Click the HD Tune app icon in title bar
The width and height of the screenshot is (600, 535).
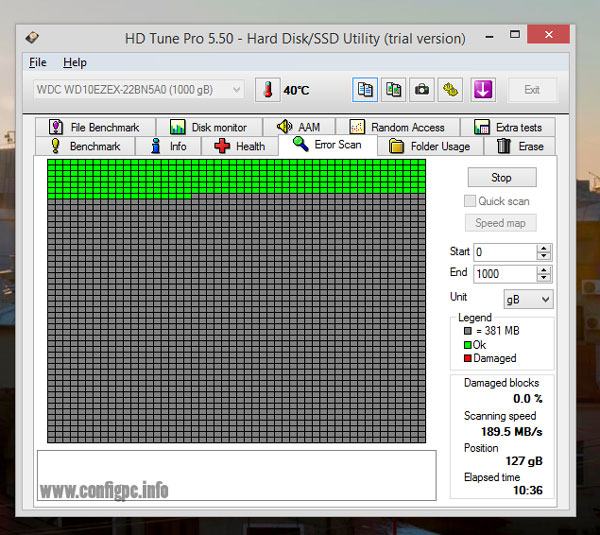click(x=32, y=38)
